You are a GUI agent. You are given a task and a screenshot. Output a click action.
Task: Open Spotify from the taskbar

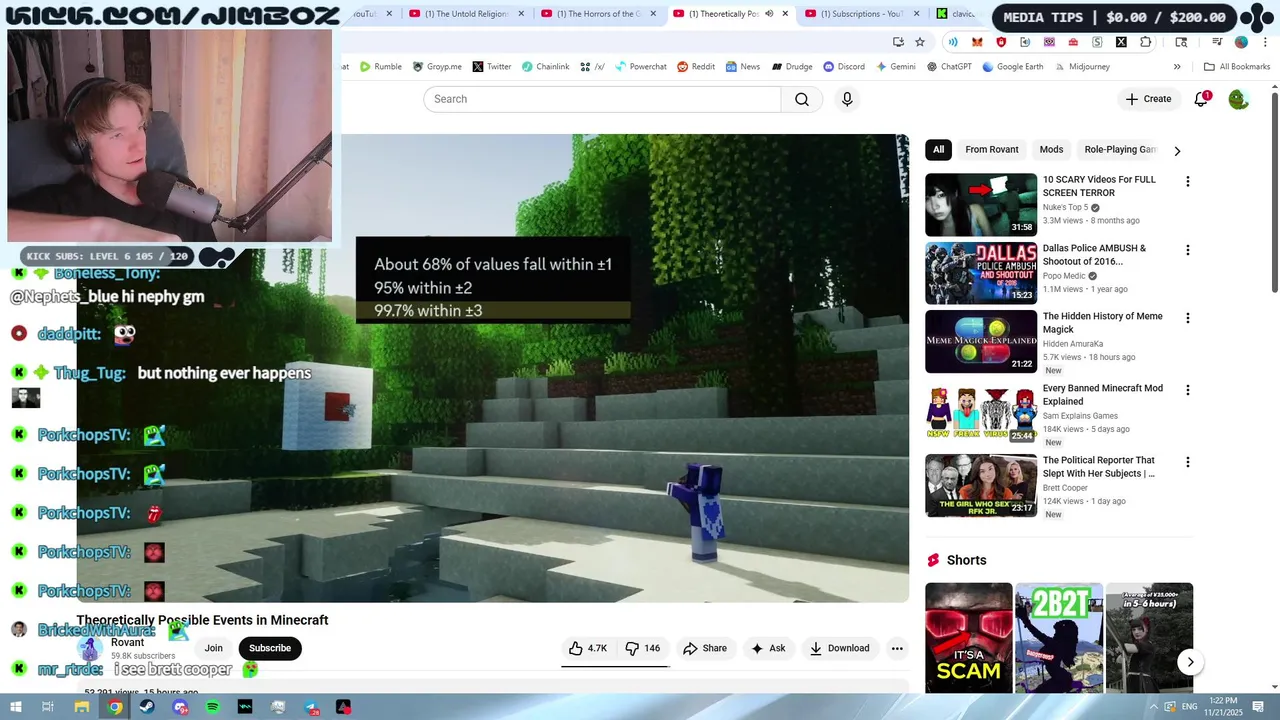click(x=213, y=707)
